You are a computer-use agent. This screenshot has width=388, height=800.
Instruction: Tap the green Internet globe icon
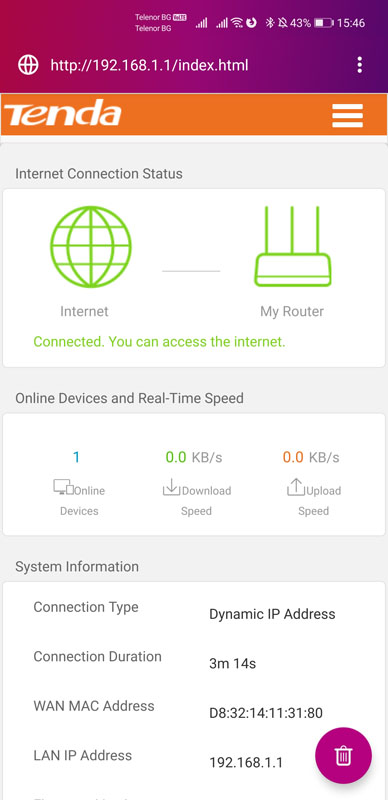(91, 247)
